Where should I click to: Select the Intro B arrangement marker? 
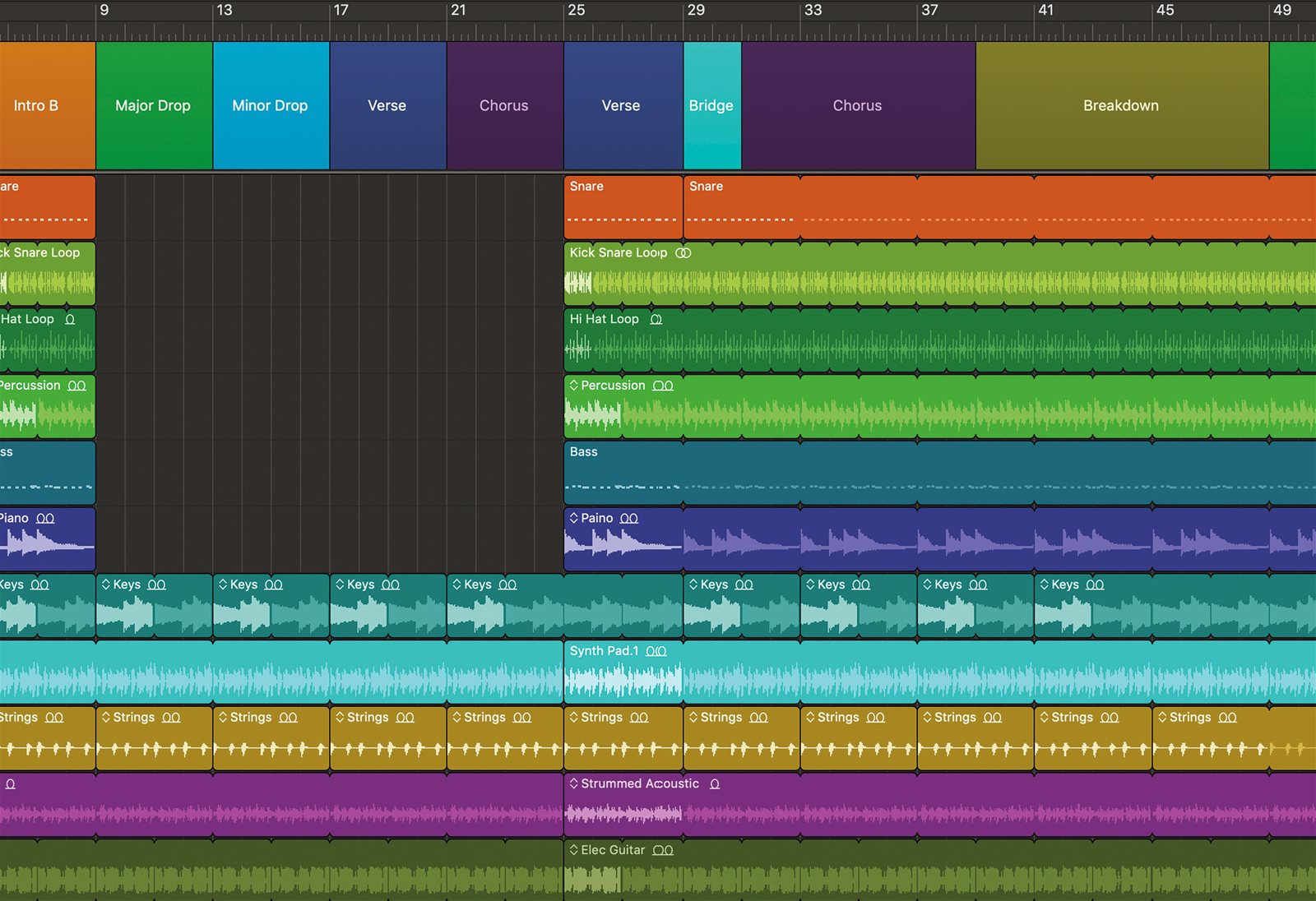47,105
